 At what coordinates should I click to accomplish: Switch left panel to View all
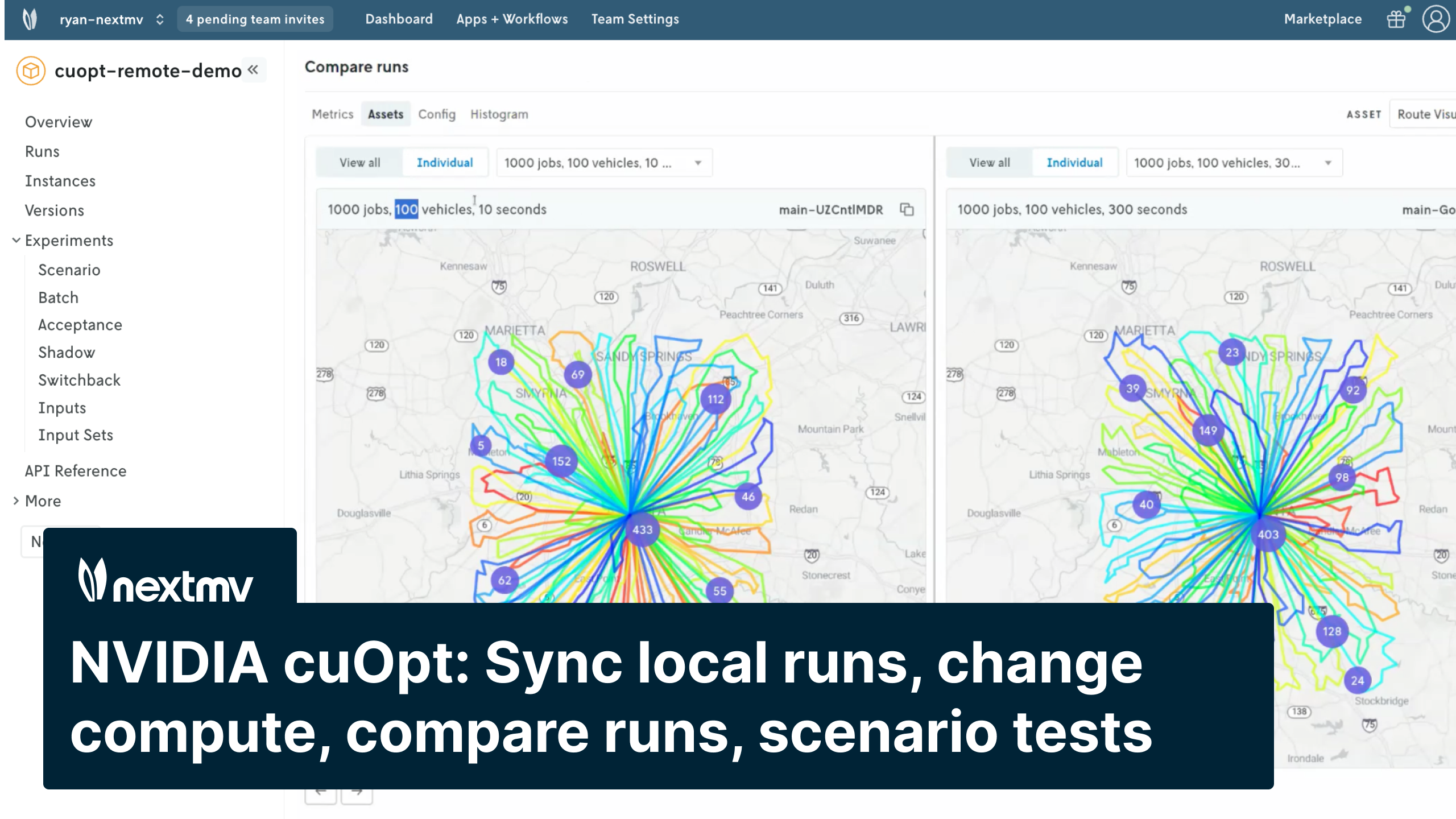tap(359, 163)
